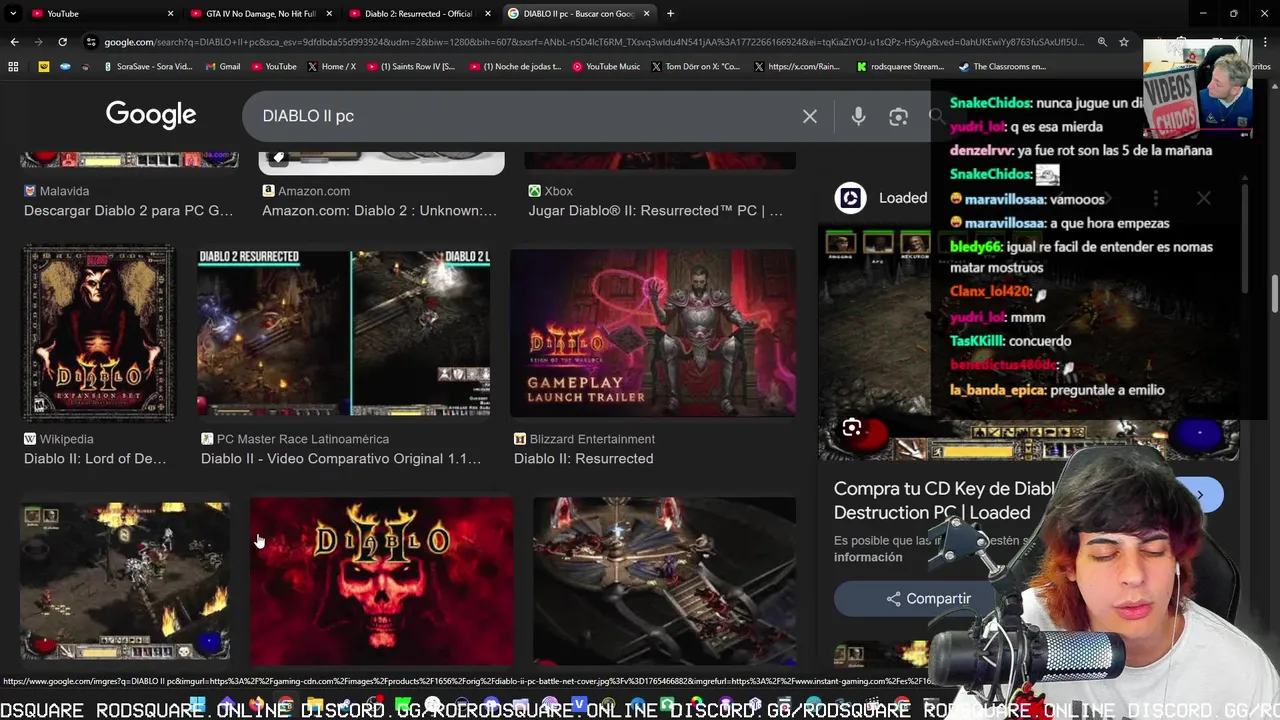The image size is (1280, 720).
Task: Open Compra tu CD Key de Diablo title
Action: click(x=944, y=501)
